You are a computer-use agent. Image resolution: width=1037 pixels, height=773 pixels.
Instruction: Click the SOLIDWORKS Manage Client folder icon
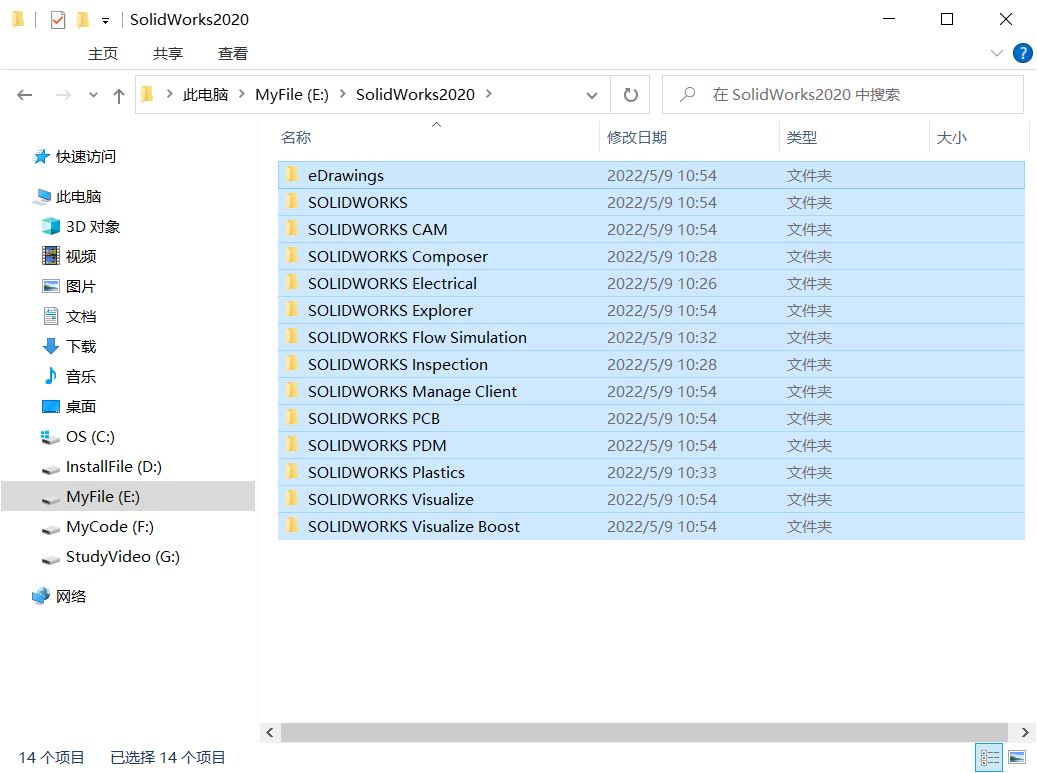(x=292, y=391)
